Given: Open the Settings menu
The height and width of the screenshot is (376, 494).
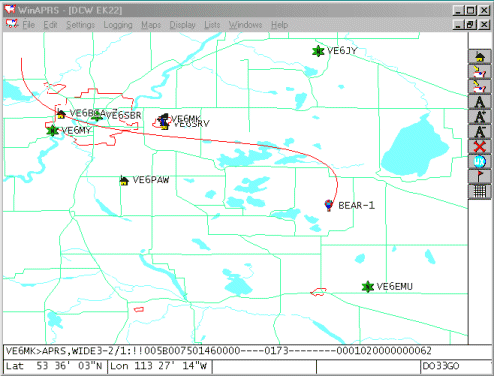Looking at the screenshot, I should tap(80, 25).
